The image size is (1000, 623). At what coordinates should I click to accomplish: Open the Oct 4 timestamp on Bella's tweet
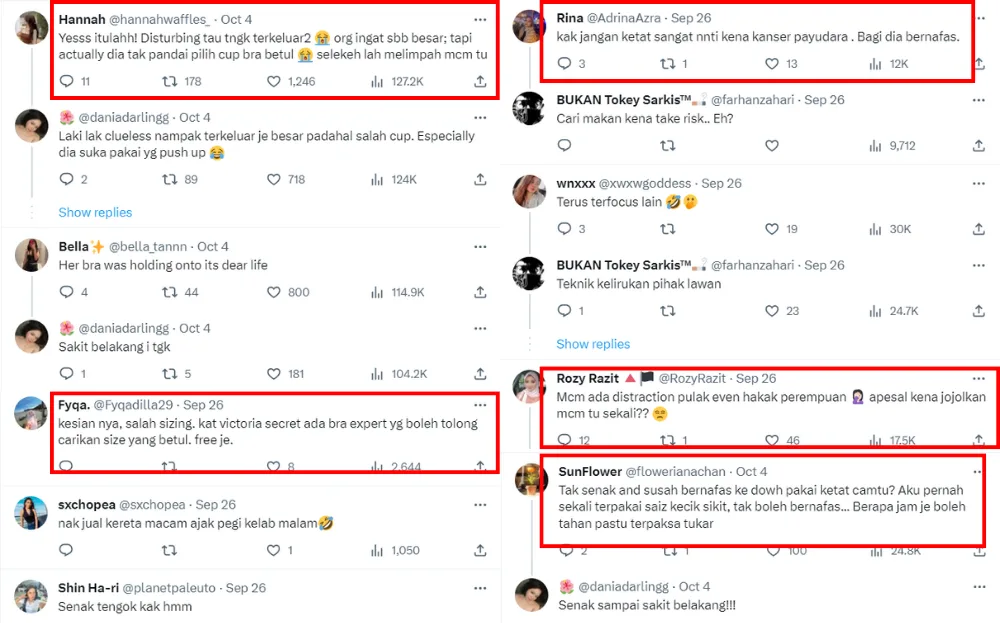click(213, 246)
